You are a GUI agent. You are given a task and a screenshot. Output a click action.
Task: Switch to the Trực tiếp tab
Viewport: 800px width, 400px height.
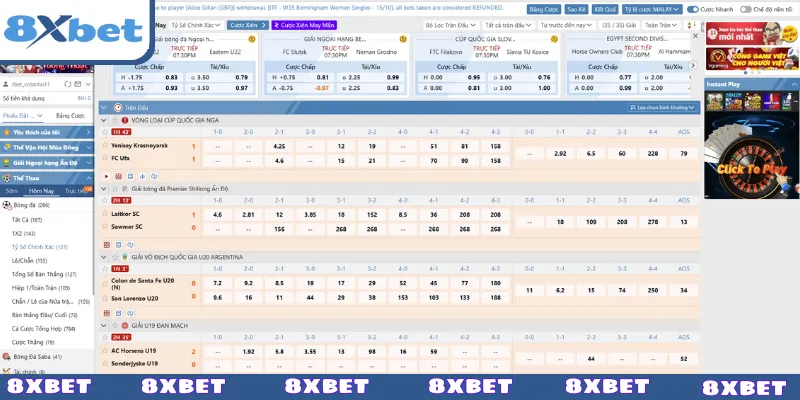(x=76, y=191)
